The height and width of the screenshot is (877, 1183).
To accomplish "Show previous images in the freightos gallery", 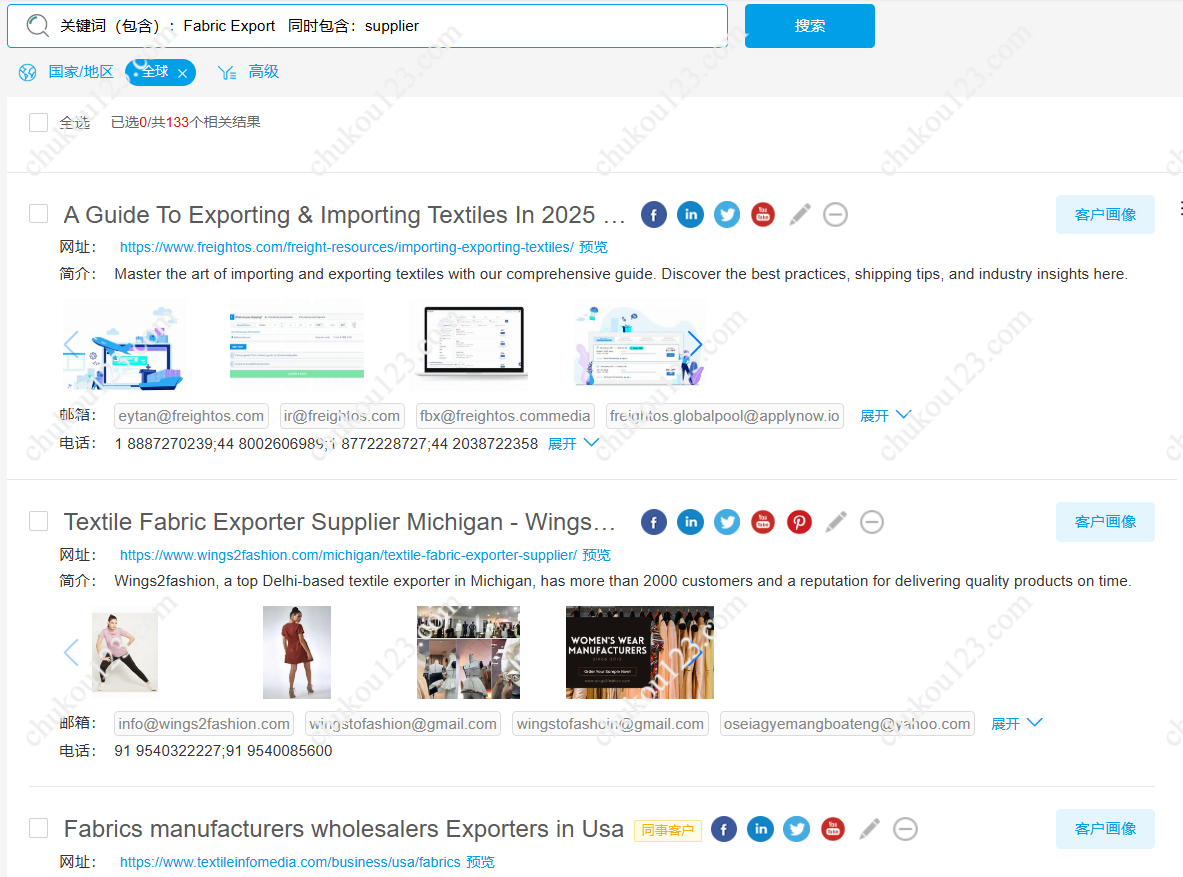I will click(72, 344).
